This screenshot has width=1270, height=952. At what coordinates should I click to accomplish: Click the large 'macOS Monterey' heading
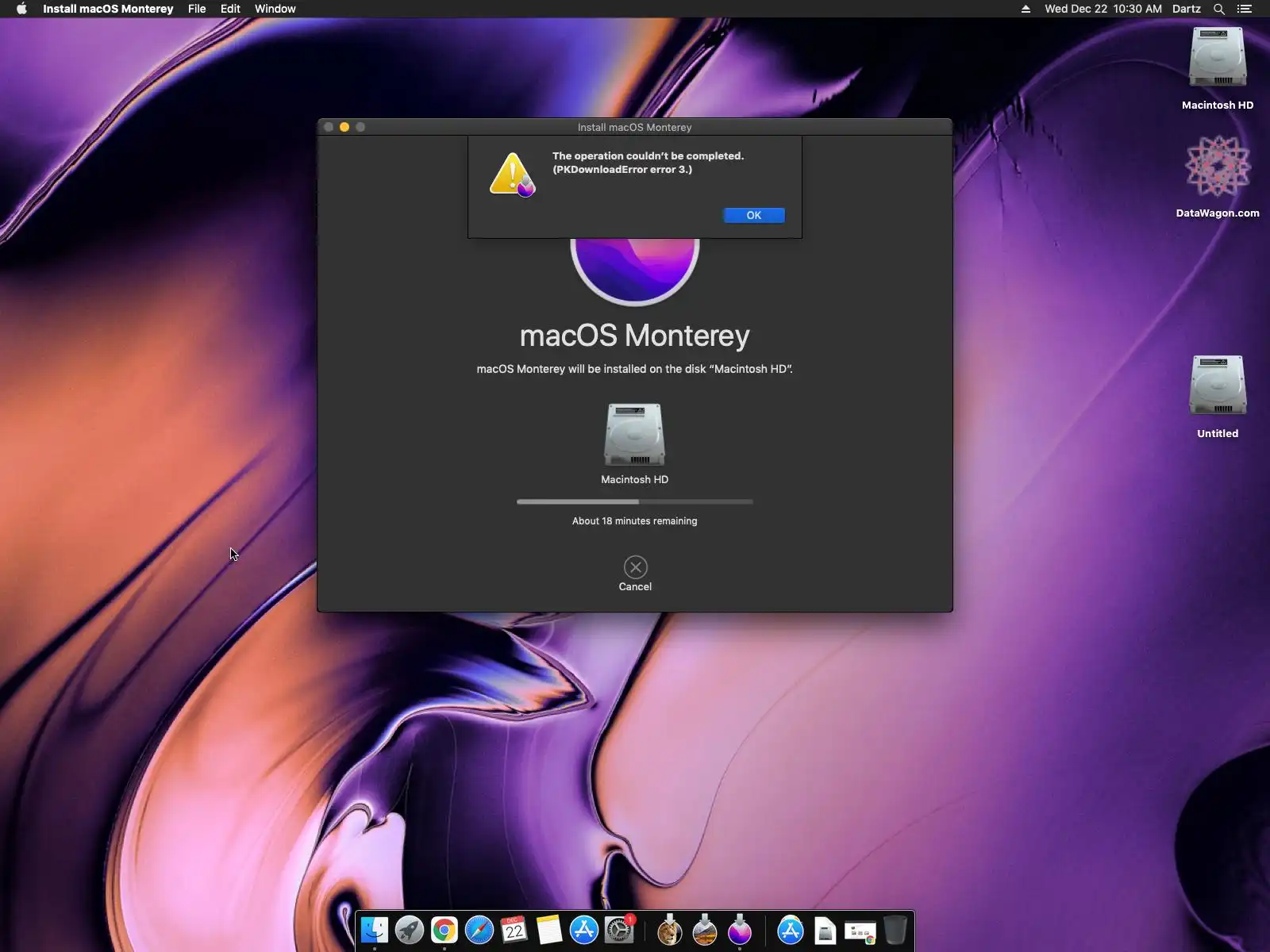coord(635,336)
